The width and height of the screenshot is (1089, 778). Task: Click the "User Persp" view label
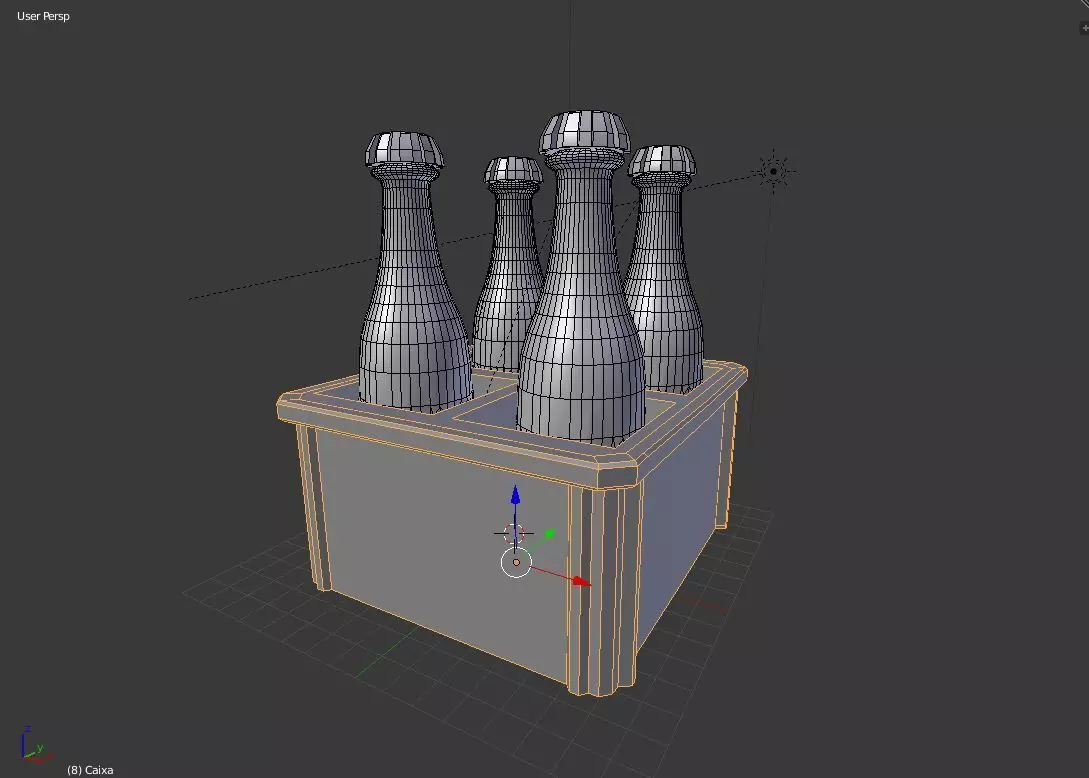click(43, 16)
